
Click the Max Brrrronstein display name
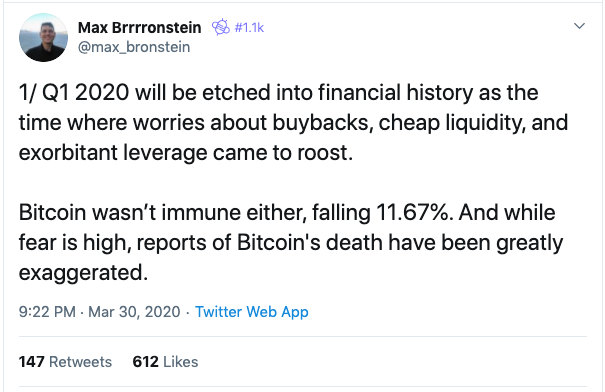(139, 27)
